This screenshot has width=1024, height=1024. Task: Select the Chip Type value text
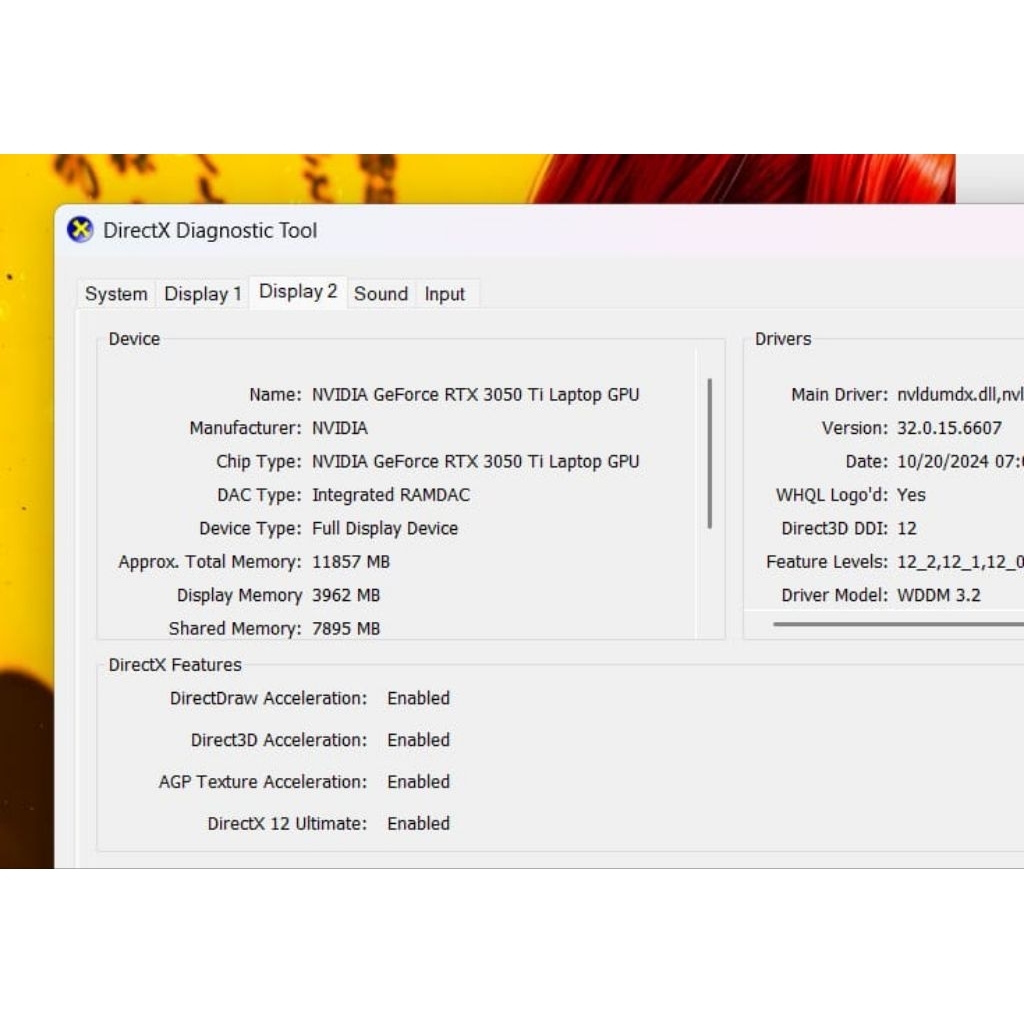point(475,461)
